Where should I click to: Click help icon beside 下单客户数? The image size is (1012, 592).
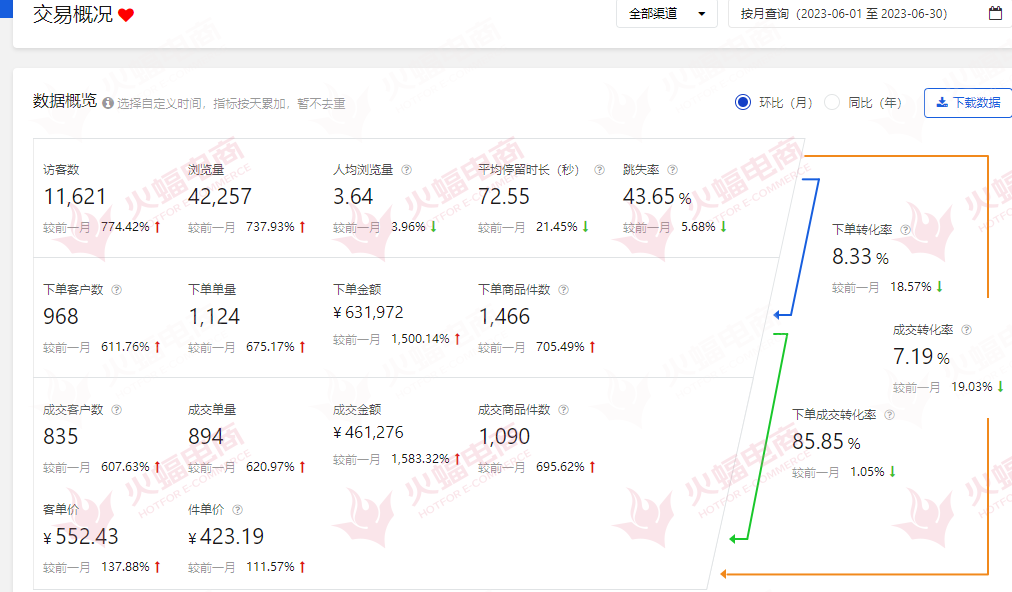pyautogui.click(x=116, y=290)
